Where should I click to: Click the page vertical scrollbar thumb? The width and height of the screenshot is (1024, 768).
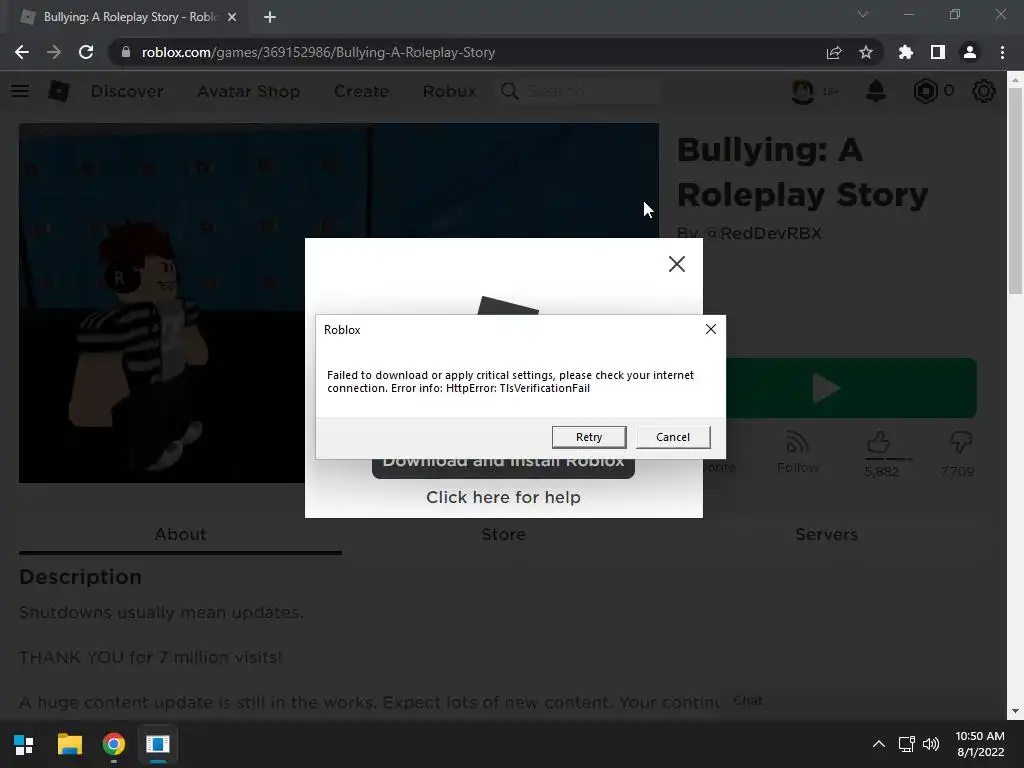pyautogui.click(x=1015, y=189)
